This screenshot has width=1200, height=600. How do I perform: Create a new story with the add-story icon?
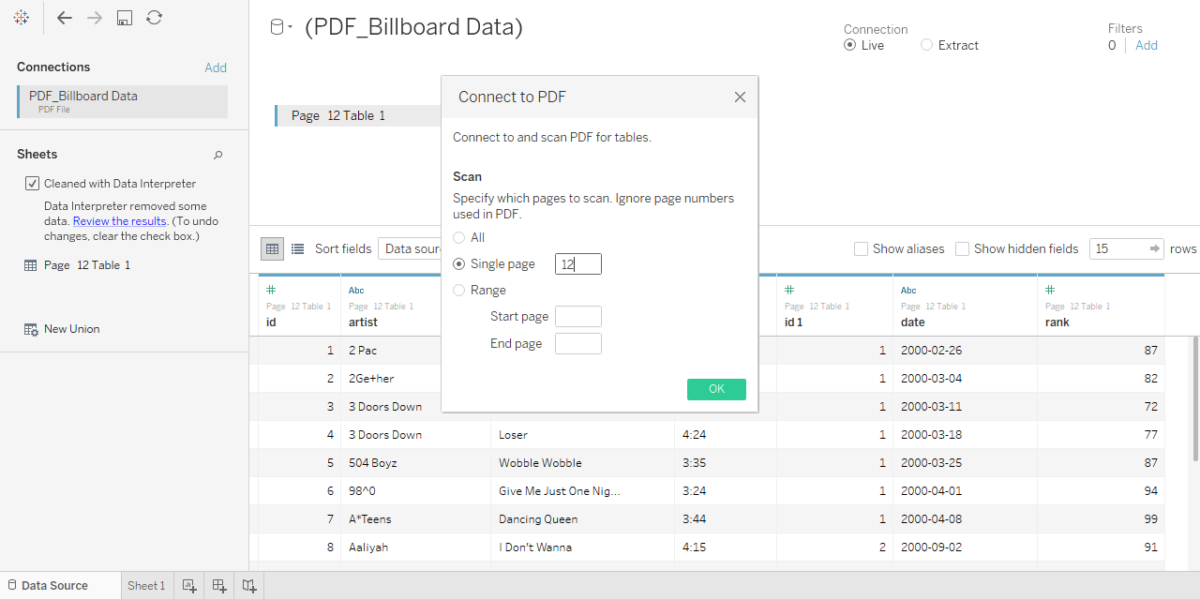(x=248, y=585)
